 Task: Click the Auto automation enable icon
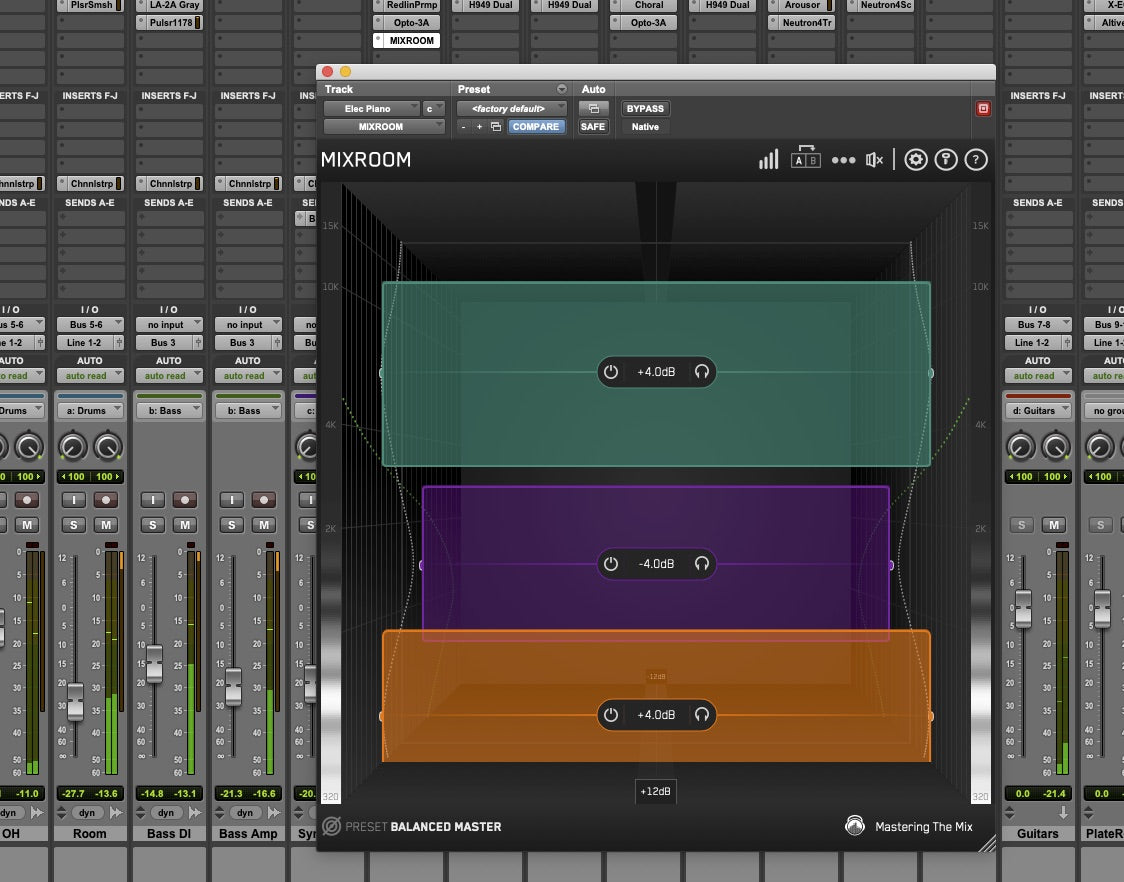[594, 108]
